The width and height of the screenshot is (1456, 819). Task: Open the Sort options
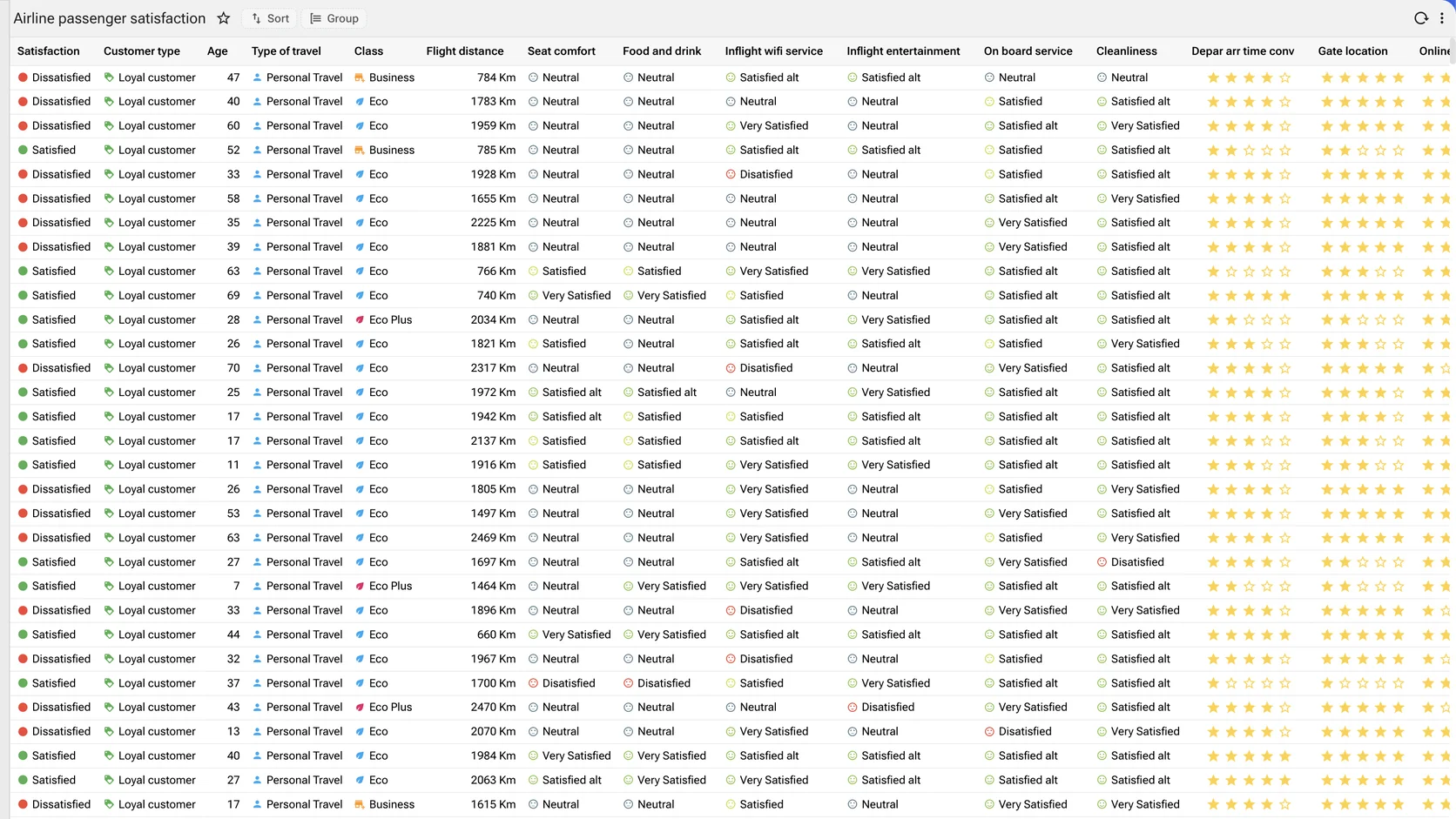point(270,18)
